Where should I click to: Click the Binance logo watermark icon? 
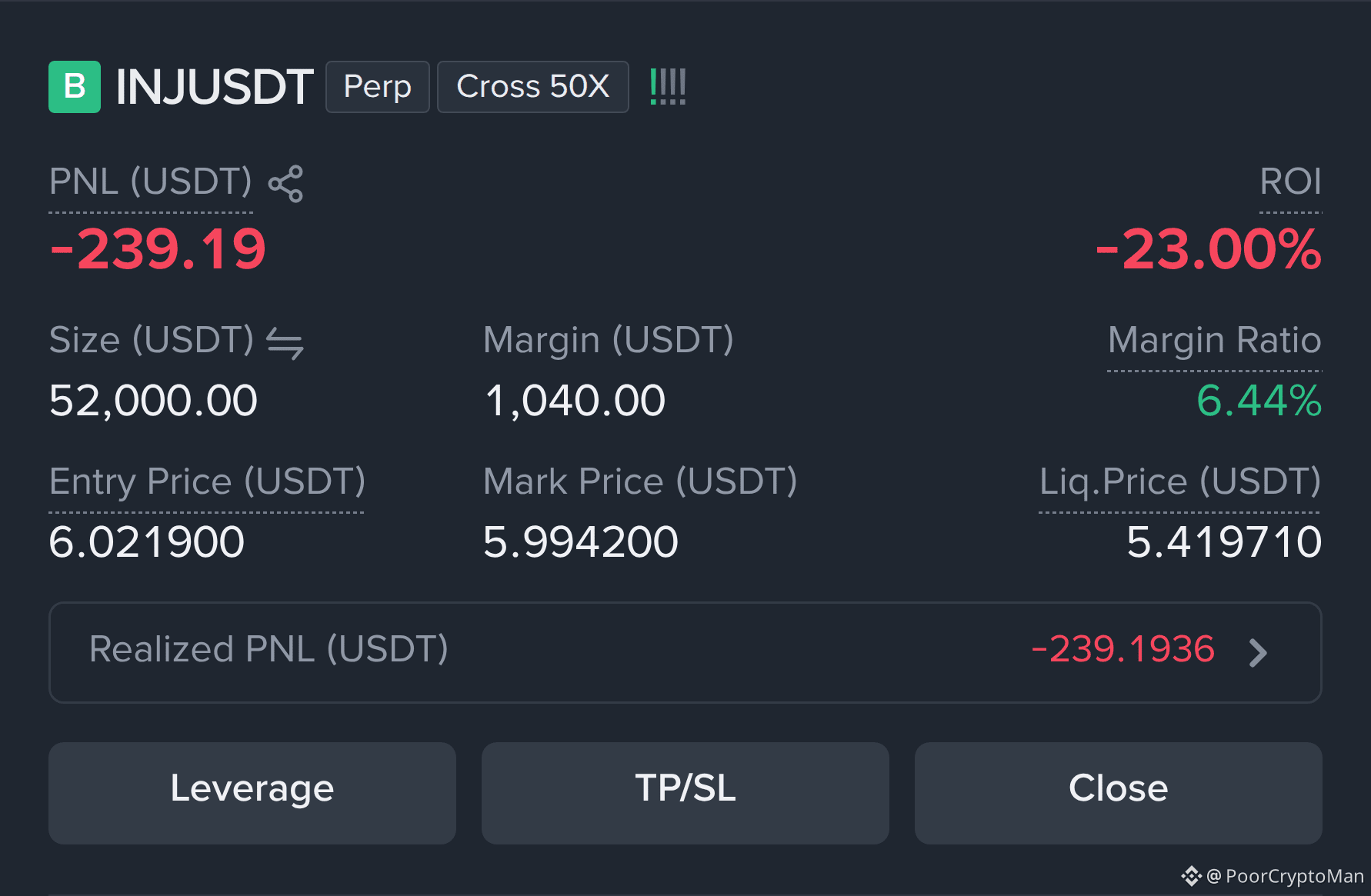pyautogui.click(x=1191, y=876)
